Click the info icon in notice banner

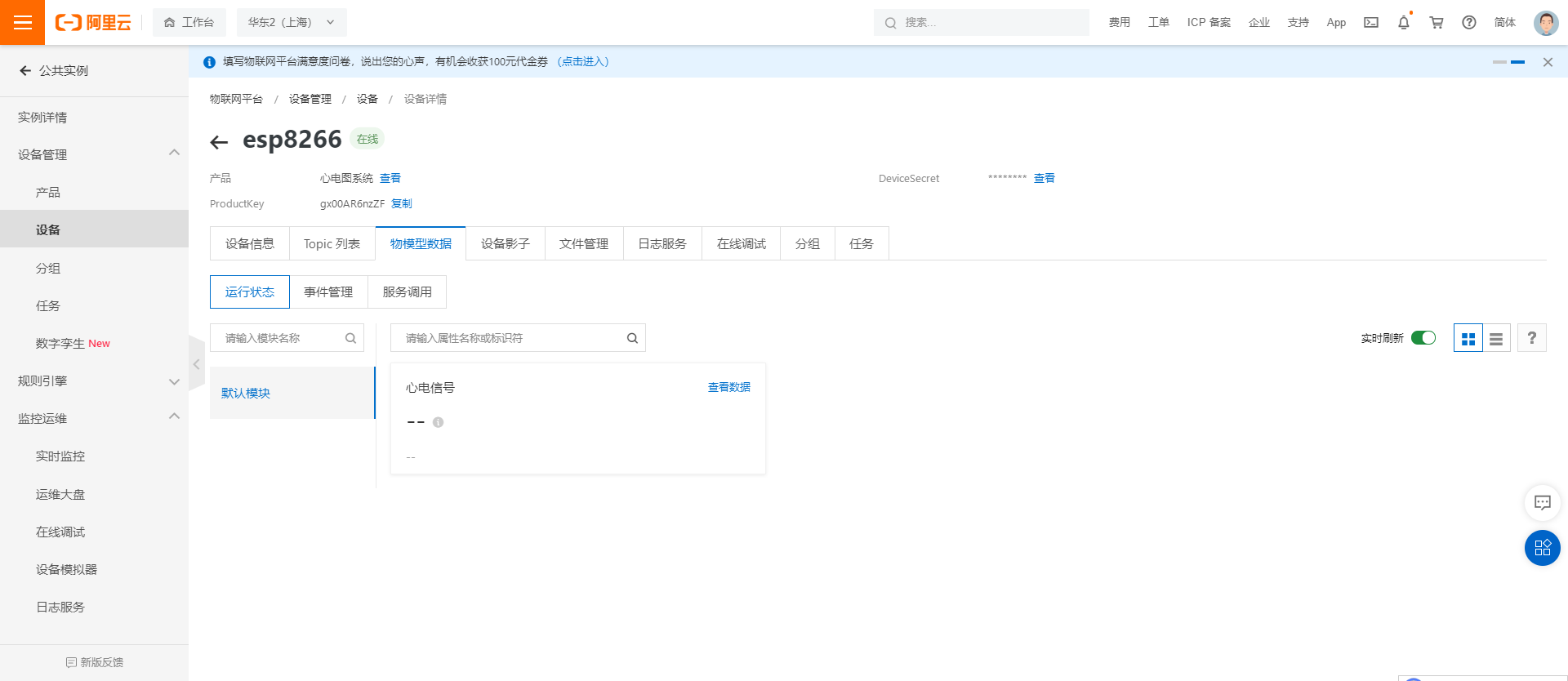click(x=209, y=62)
